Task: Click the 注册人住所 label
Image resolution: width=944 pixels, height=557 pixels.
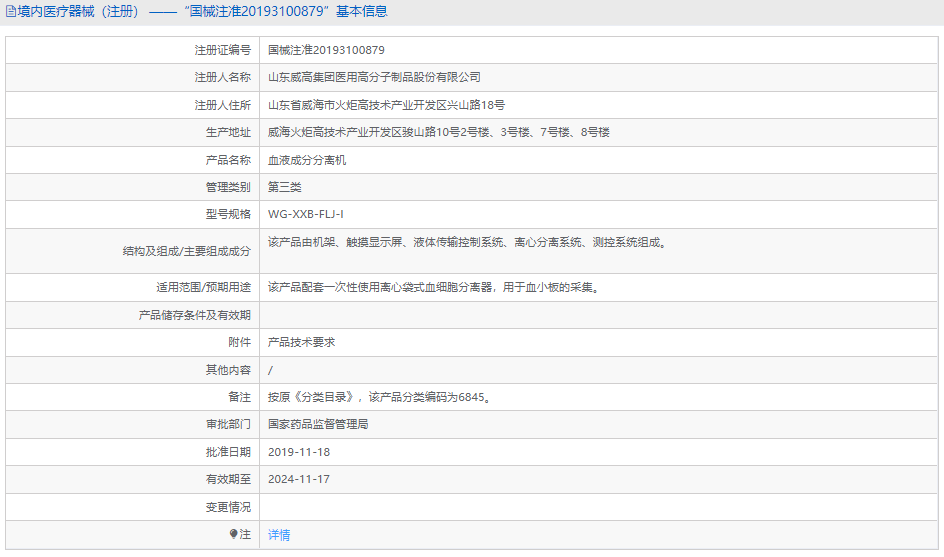Action: pyautogui.click(x=222, y=105)
